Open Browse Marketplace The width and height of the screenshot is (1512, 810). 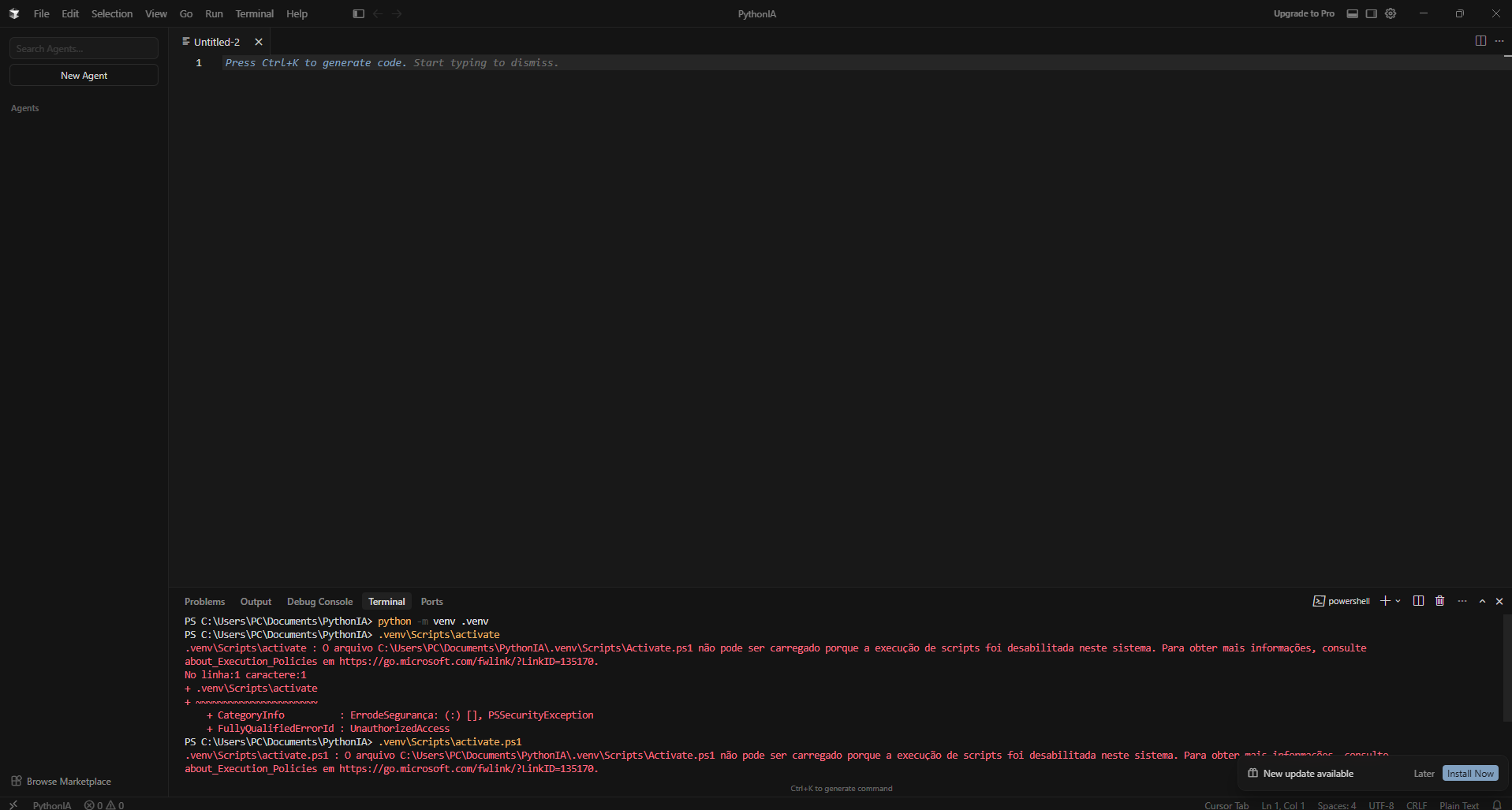coord(62,781)
